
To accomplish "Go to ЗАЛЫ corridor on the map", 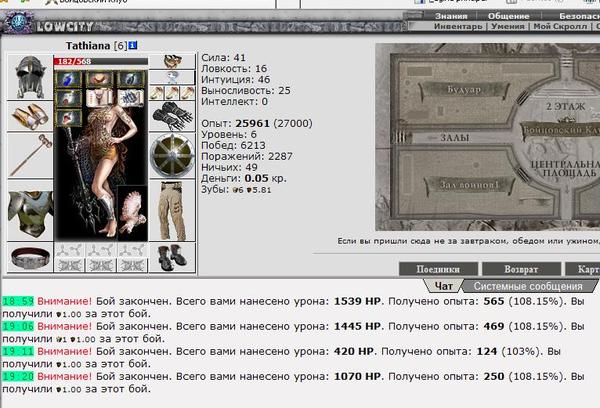I will (454, 137).
